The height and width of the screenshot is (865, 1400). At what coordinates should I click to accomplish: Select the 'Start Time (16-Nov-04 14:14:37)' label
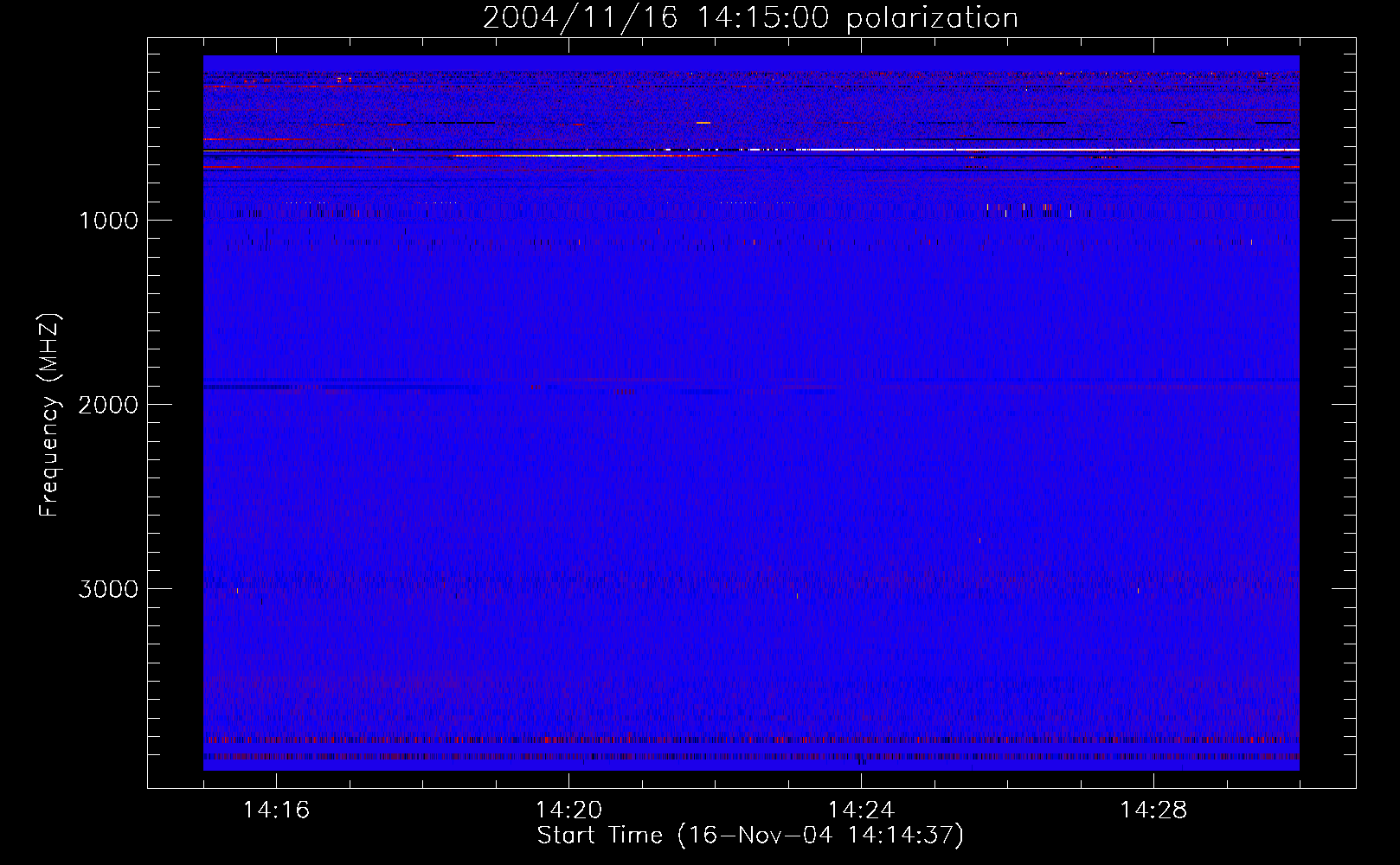(x=750, y=836)
